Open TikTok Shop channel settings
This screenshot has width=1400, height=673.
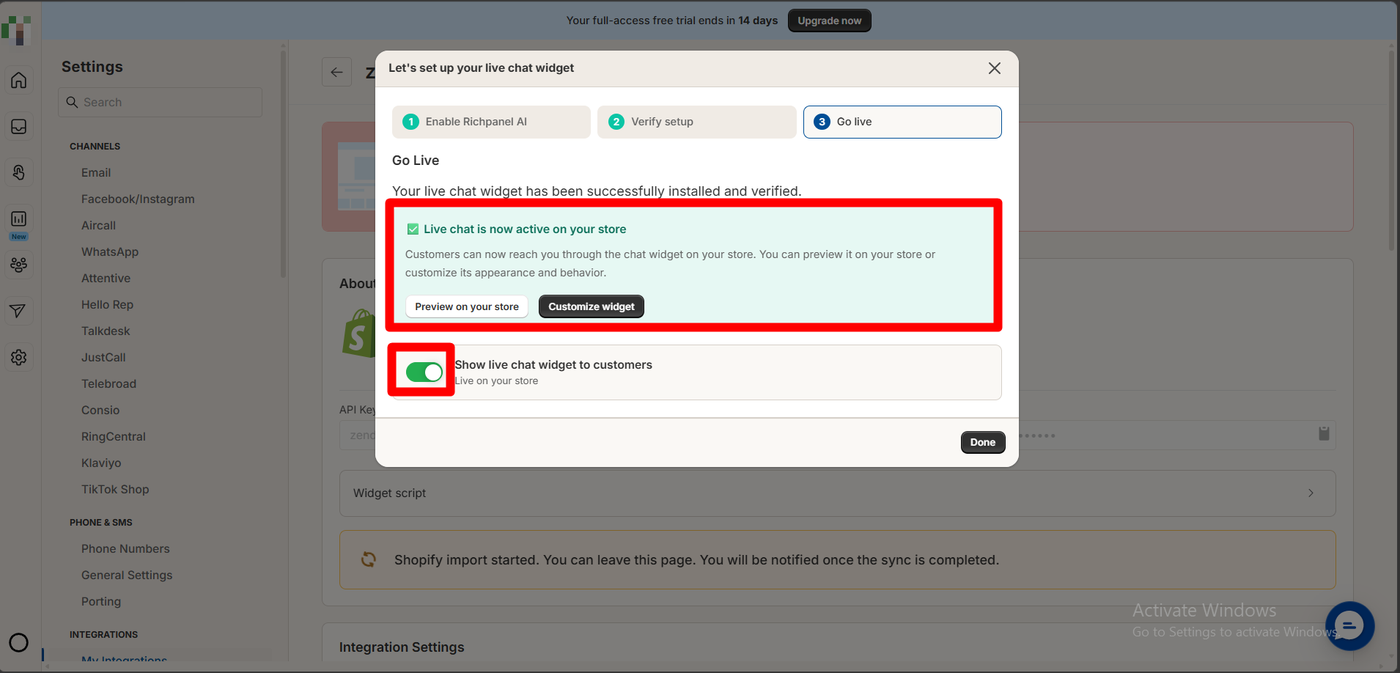pyautogui.click(x=115, y=490)
